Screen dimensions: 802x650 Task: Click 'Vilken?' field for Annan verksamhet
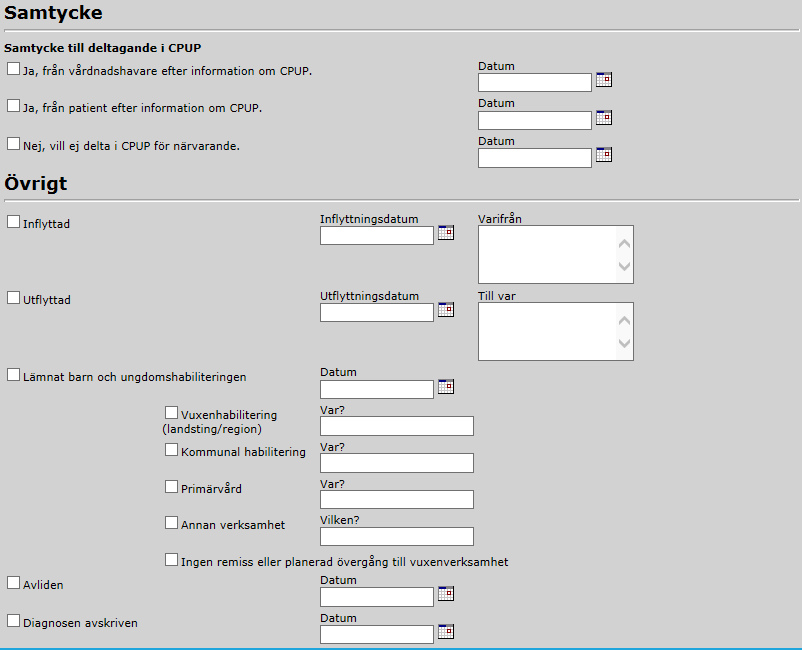pos(397,536)
